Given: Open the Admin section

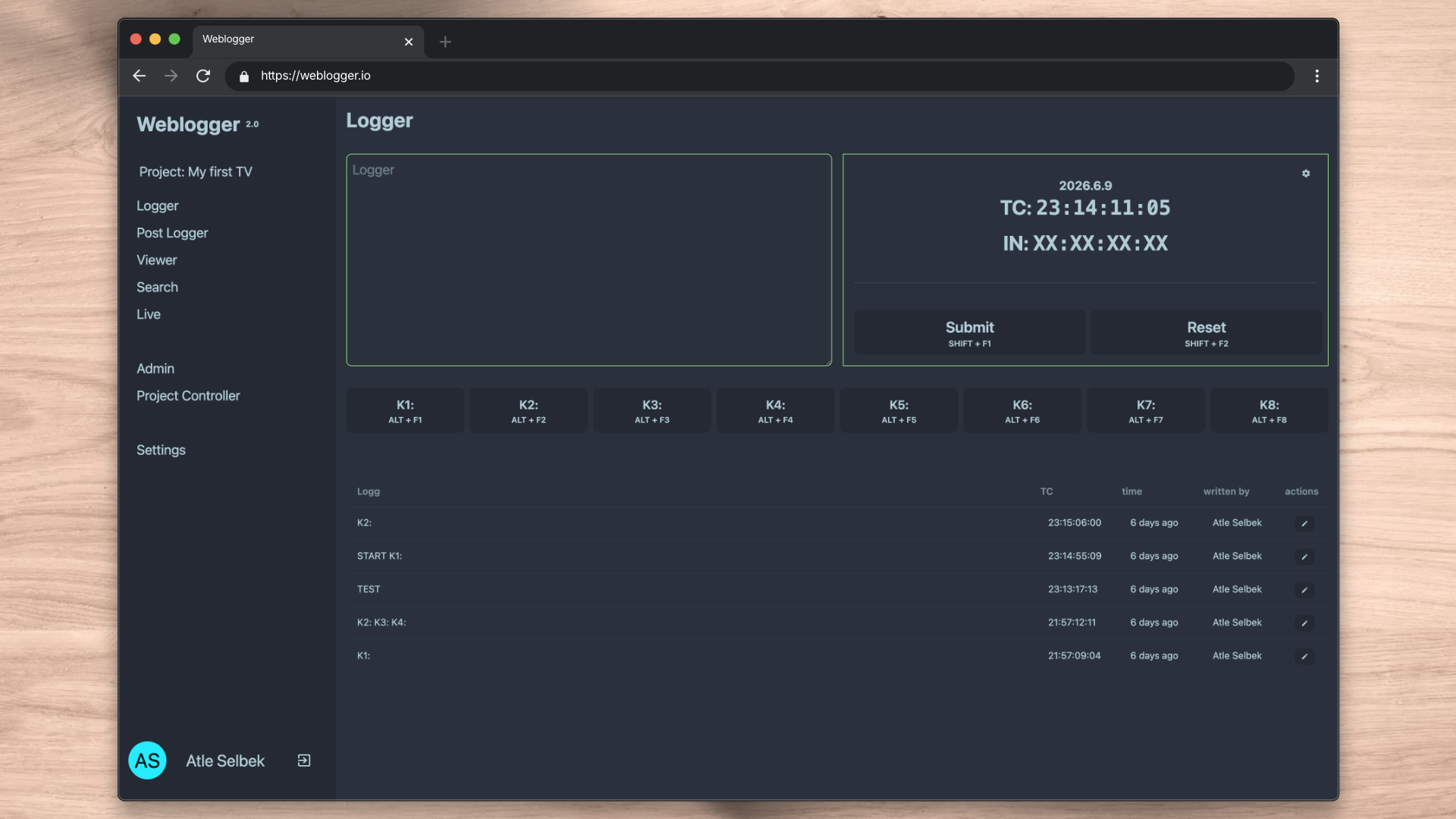Looking at the screenshot, I should tap(155, 369).
